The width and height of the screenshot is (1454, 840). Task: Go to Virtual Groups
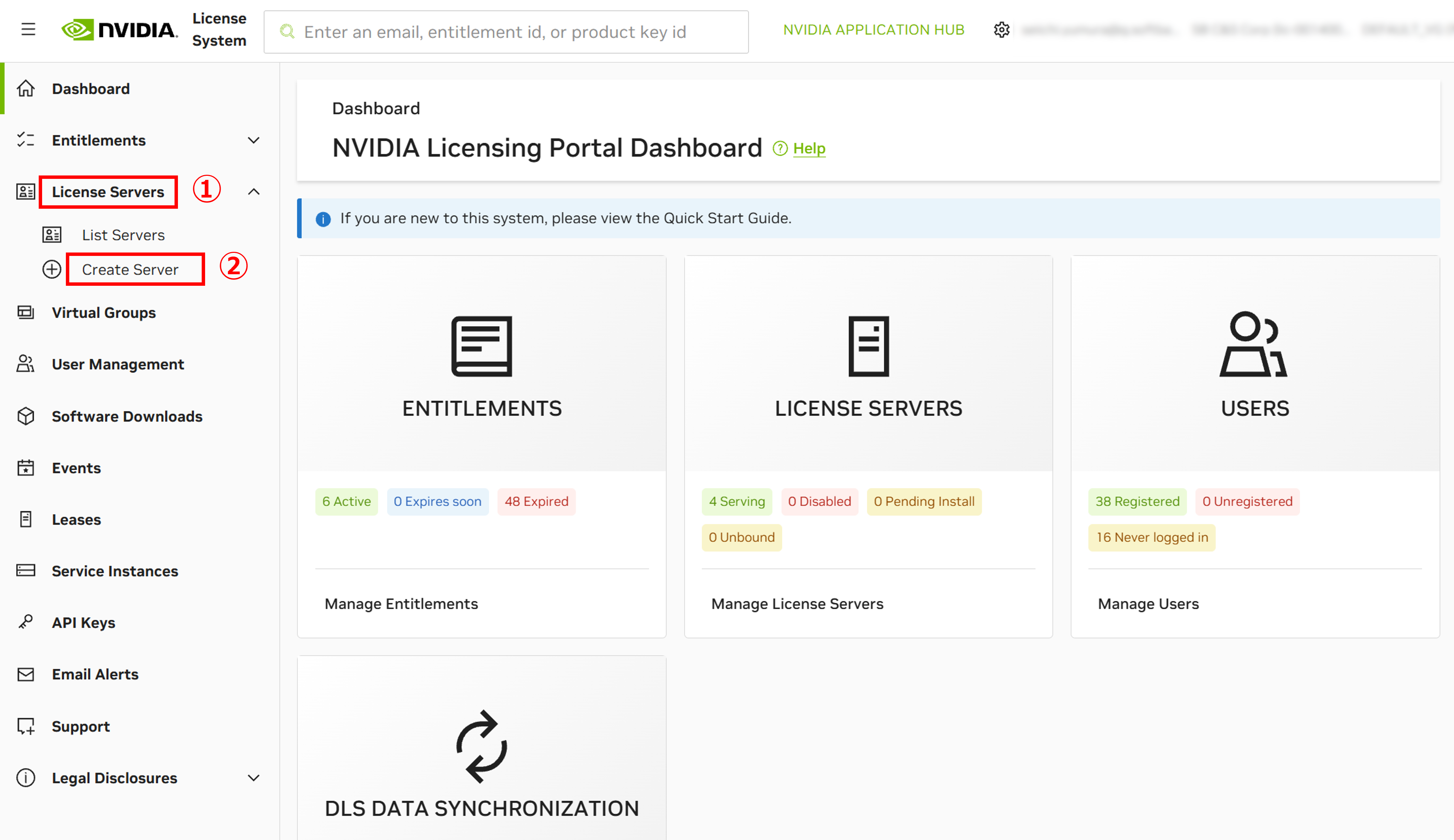point(104,313)
